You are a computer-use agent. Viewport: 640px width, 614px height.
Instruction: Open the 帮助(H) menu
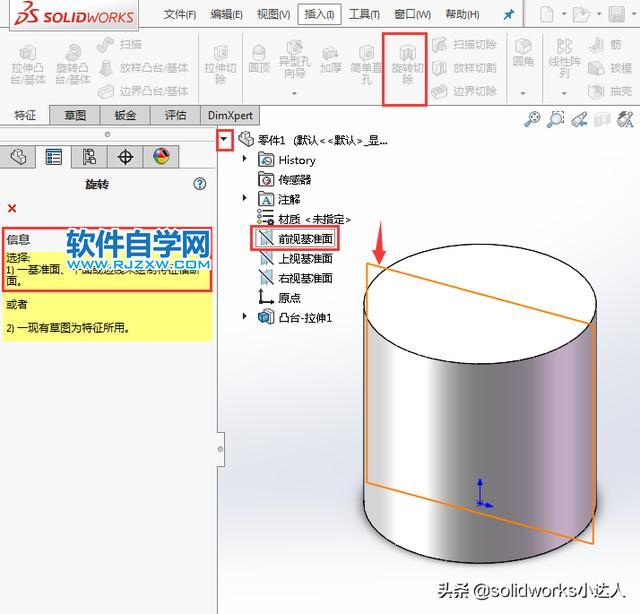462,15
